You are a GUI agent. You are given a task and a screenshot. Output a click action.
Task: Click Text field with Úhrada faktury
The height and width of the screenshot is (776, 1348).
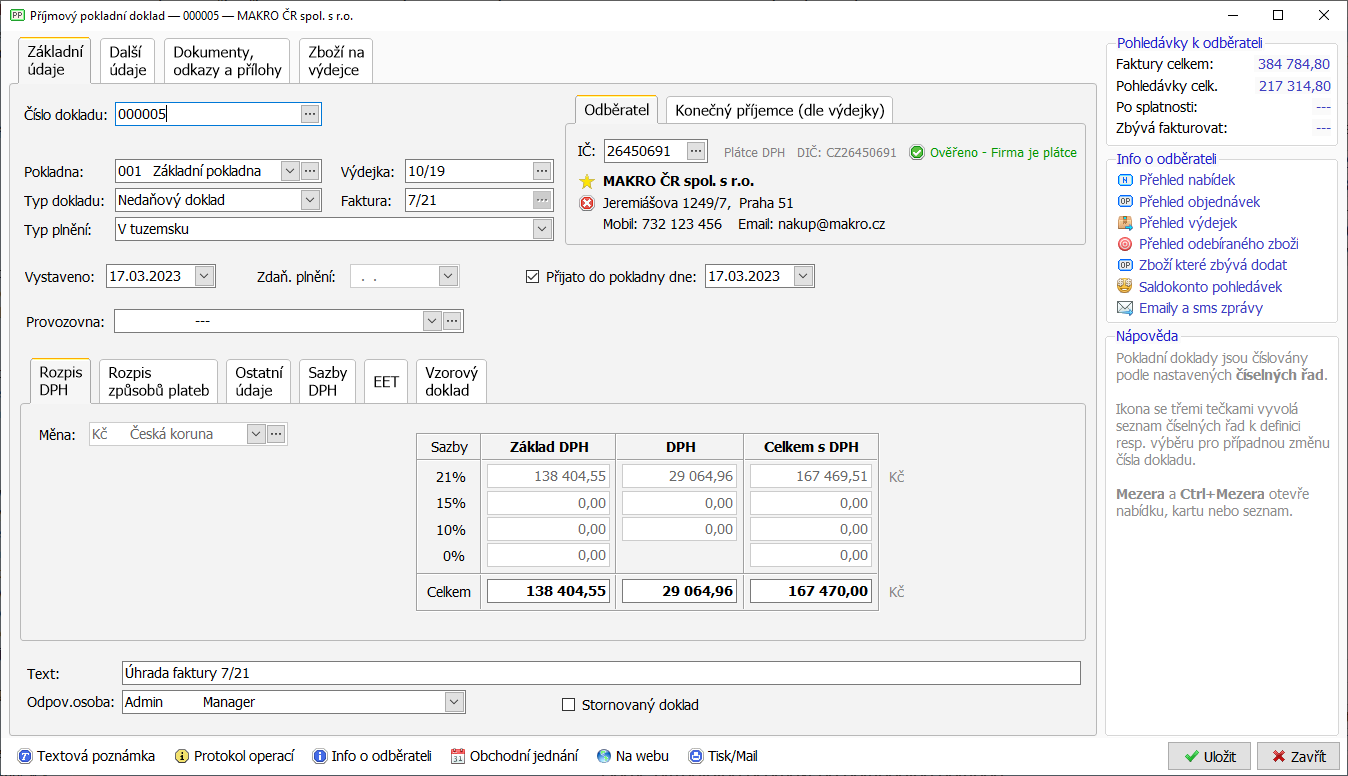601,673
